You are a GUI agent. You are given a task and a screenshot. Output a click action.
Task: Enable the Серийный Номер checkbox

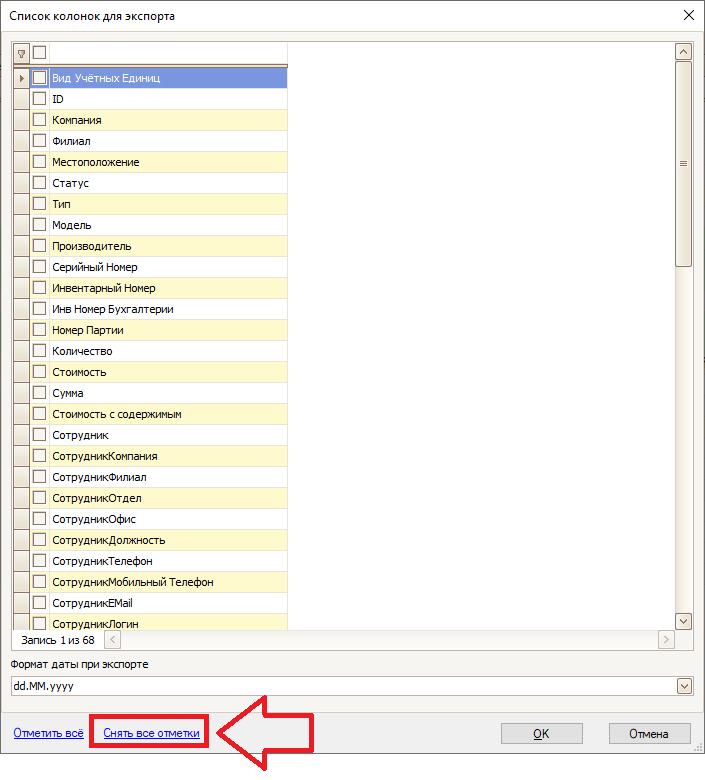(39, 267)
